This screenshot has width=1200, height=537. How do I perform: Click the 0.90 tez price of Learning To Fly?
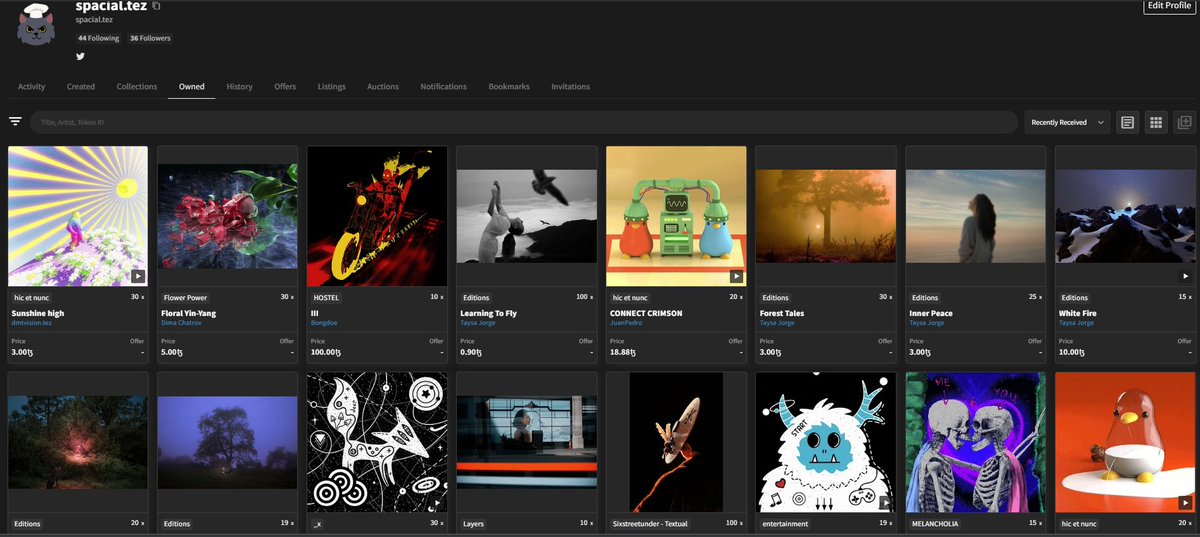(473, 352)
